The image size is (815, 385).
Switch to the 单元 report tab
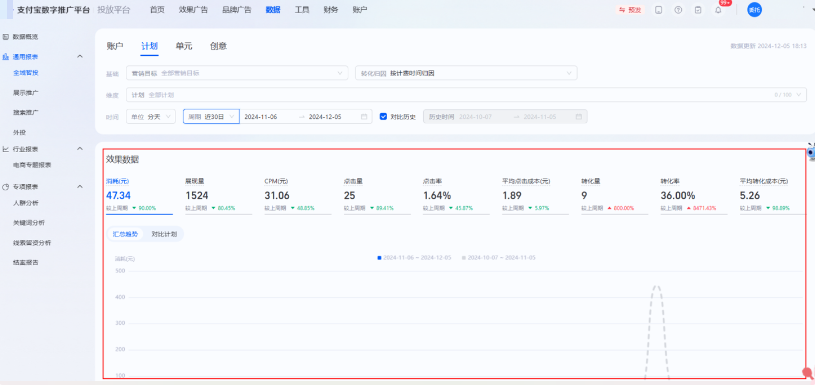coord(184,46)
